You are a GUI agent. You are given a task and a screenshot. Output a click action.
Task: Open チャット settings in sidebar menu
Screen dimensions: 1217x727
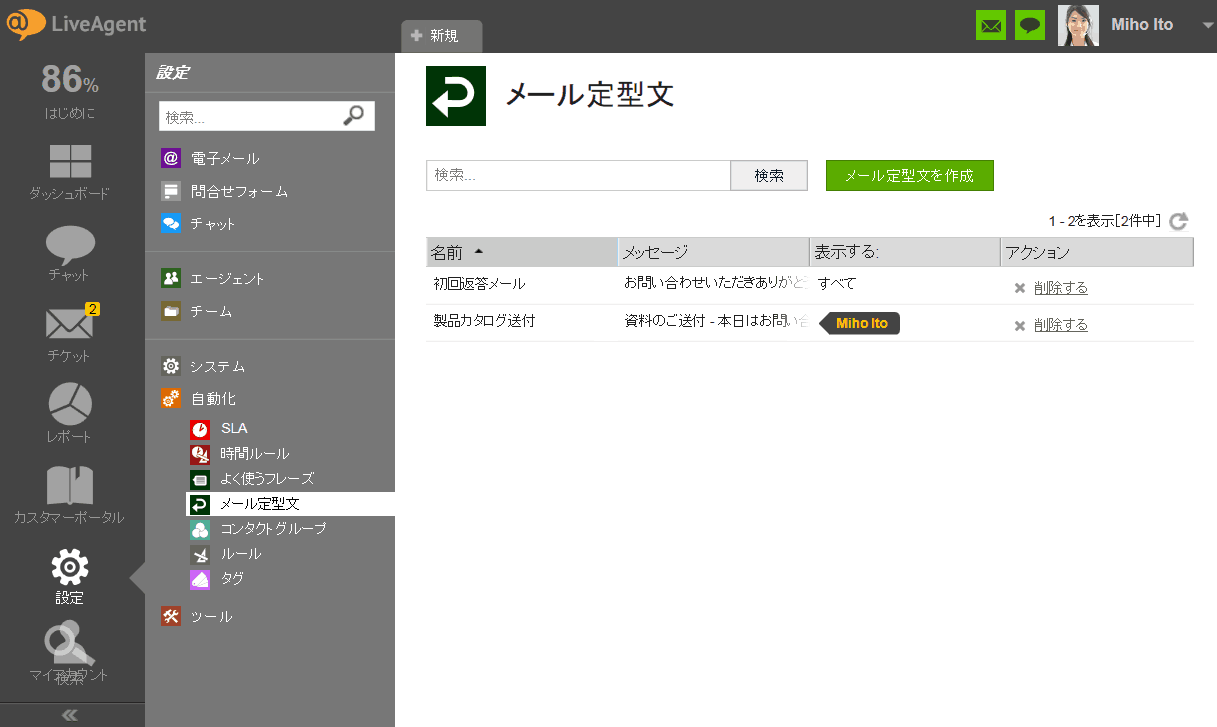(x=198, y=224)
